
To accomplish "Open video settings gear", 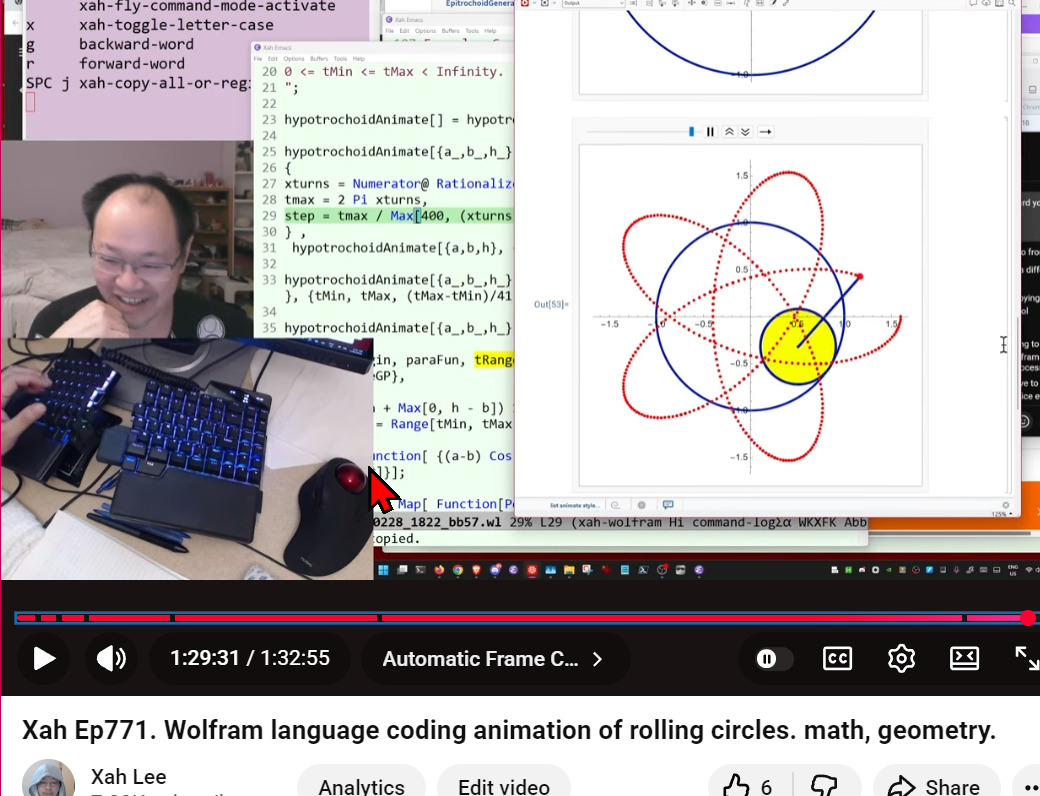I will 901,658.
